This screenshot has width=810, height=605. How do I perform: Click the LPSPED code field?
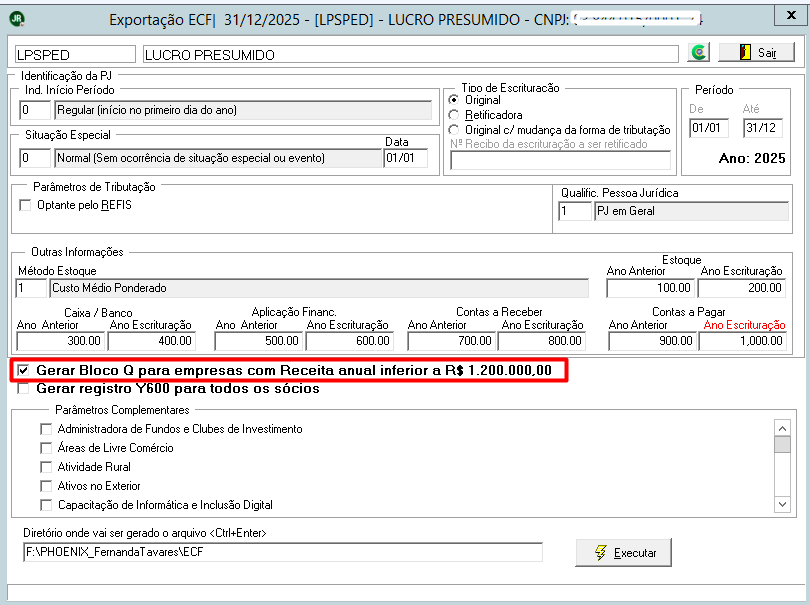75,54
